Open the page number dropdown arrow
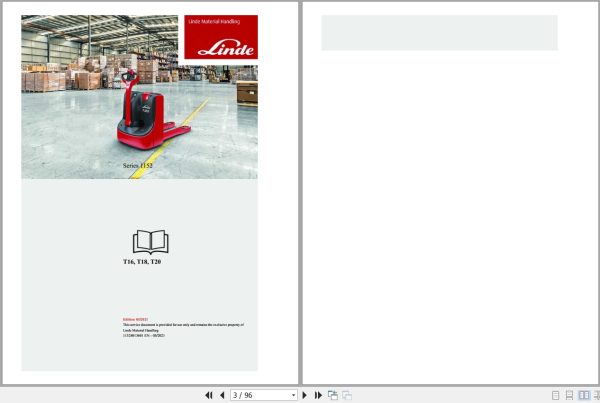600x403 pixels. click(293, 395)
